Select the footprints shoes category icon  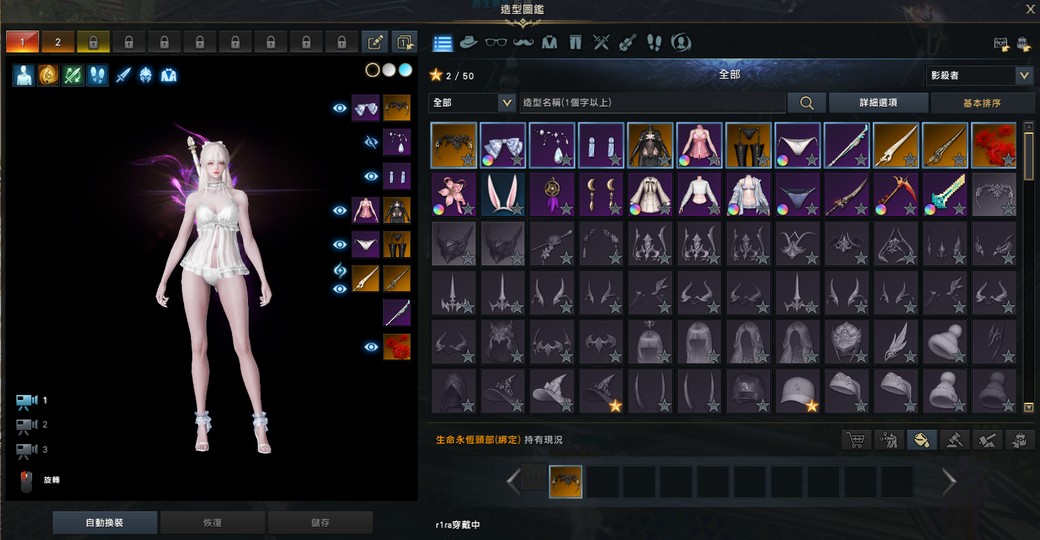click(x=654, y=43)
